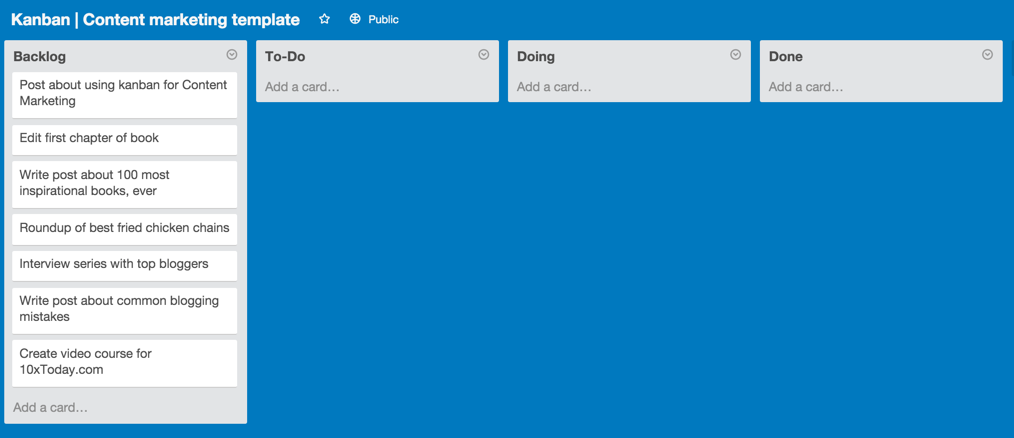Add a card to the Doing list
Viewport: 1014px width, 438px height.
(x=554, y=87)
